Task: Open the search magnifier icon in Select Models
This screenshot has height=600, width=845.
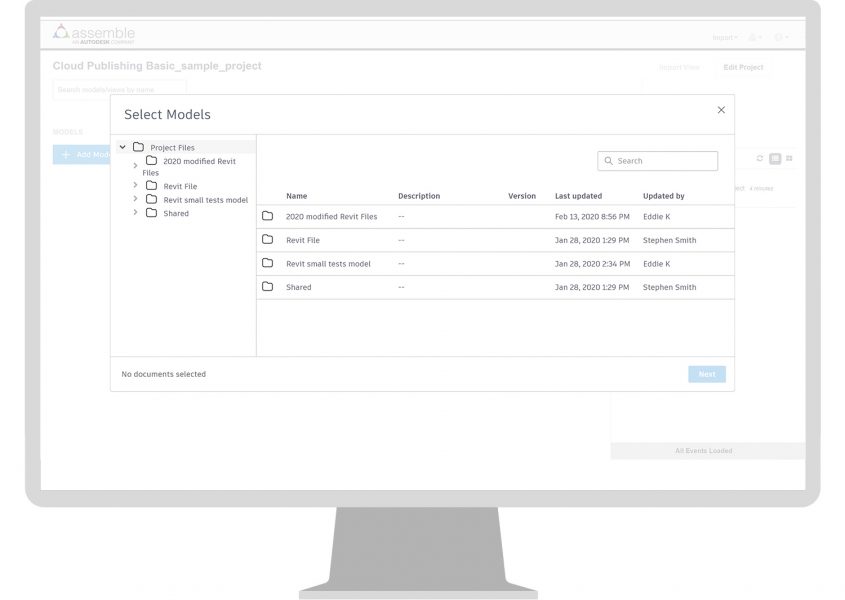Action: [x=608, y=160]
